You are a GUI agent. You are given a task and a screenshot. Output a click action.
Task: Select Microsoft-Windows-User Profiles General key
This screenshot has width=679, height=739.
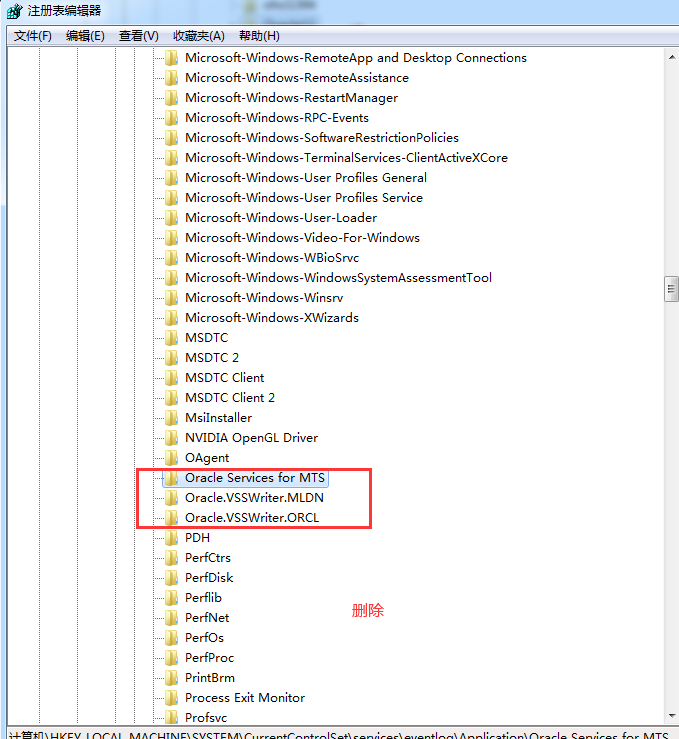pos(306,178)
